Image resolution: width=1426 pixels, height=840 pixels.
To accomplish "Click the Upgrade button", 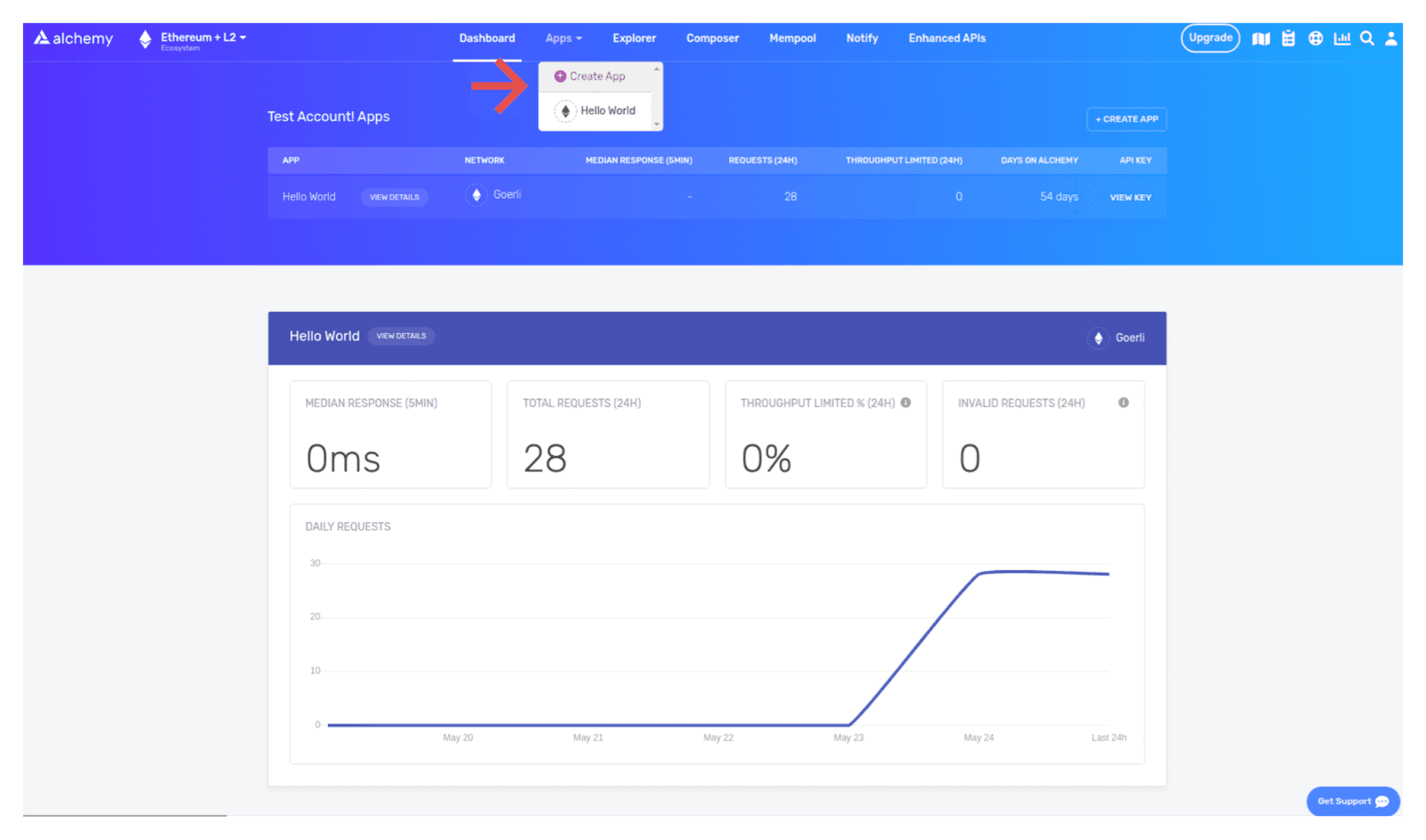I will [1209, 38].
